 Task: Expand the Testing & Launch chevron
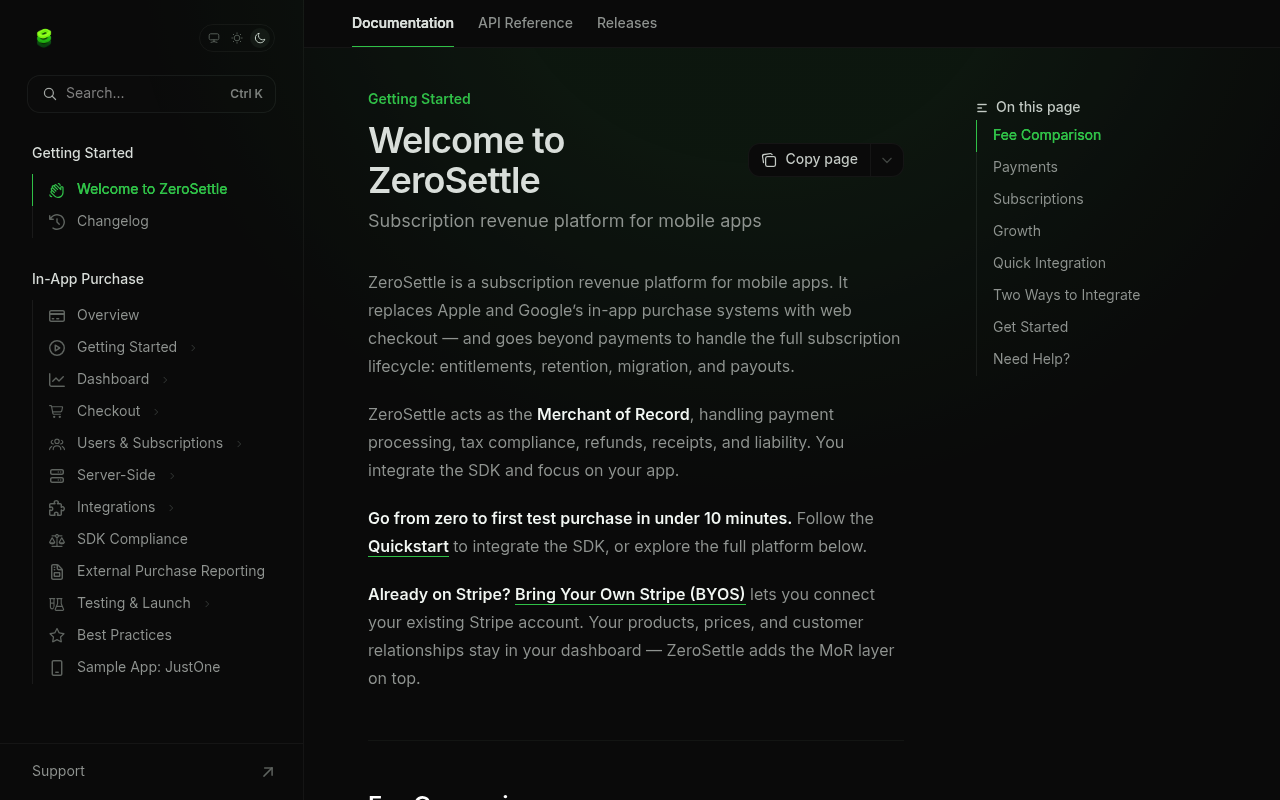pos(207,604)
